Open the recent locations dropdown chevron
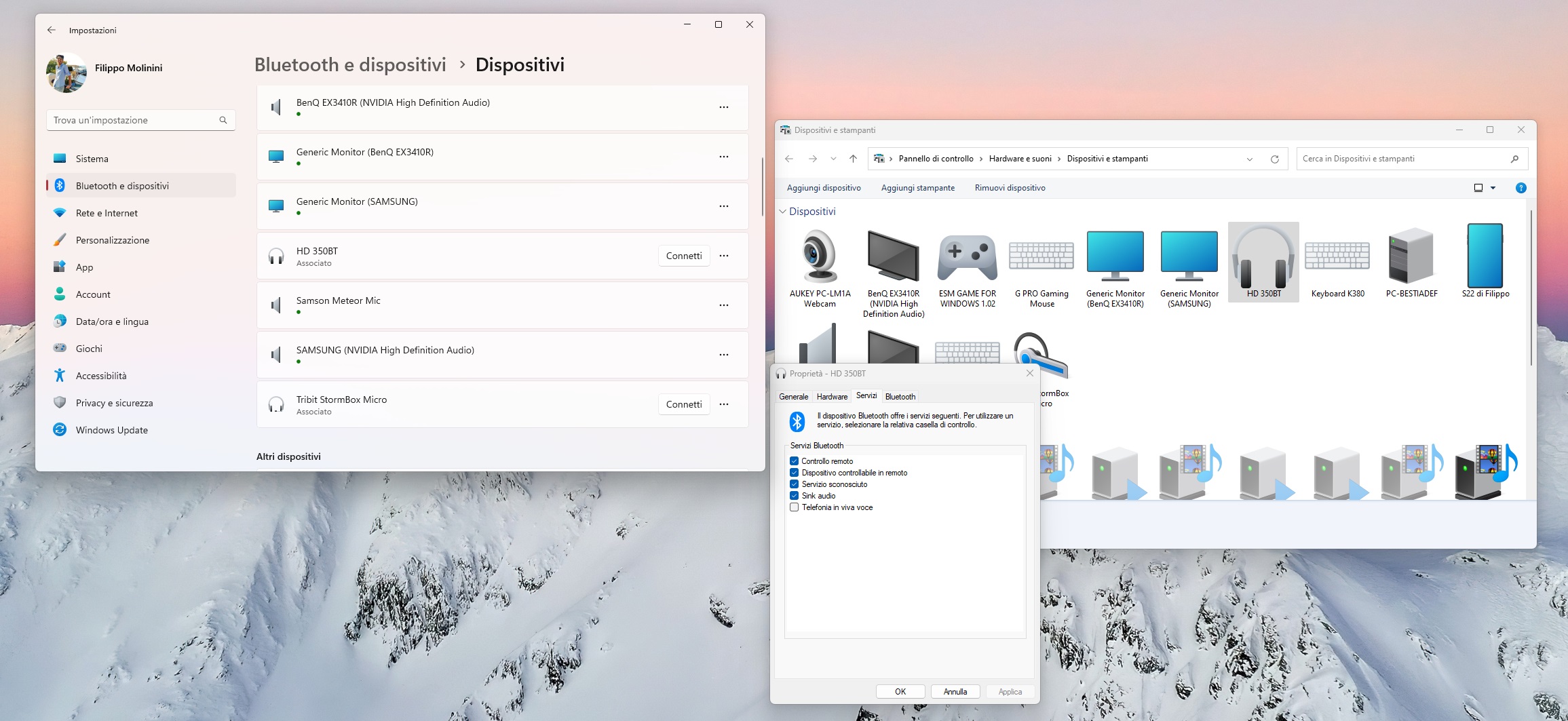The height and width of the screenshot is (721, 1568). [833, 159]
